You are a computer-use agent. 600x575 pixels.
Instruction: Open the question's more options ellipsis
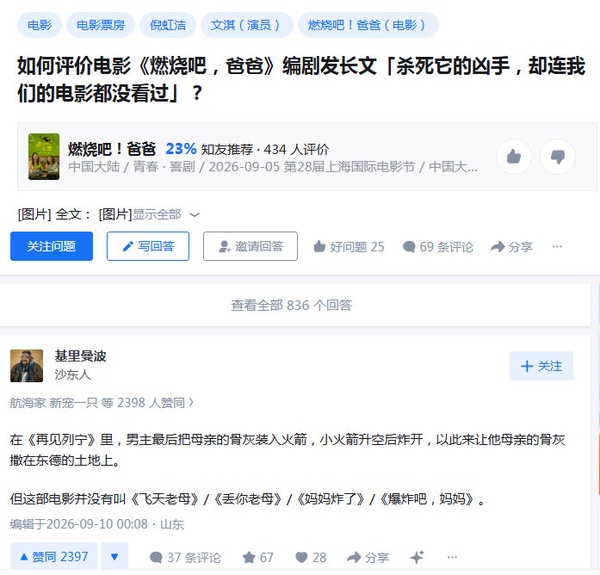tap(557, 246)
